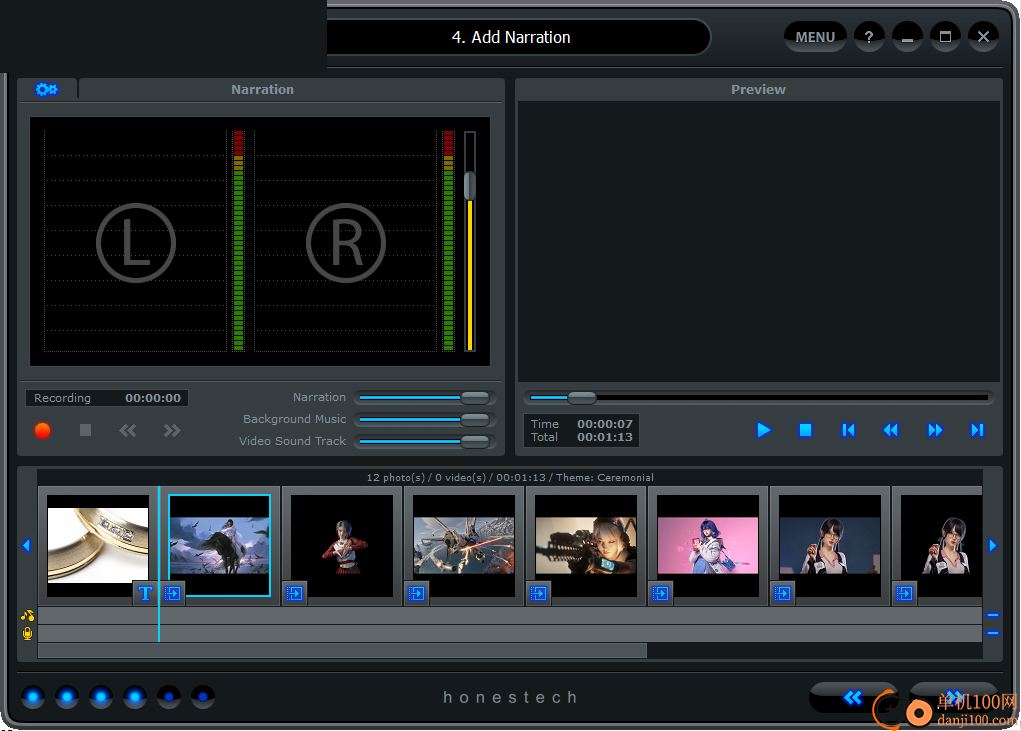
Task: Select the wedding rings slide thumbnail
Action: tap(98, 545)
